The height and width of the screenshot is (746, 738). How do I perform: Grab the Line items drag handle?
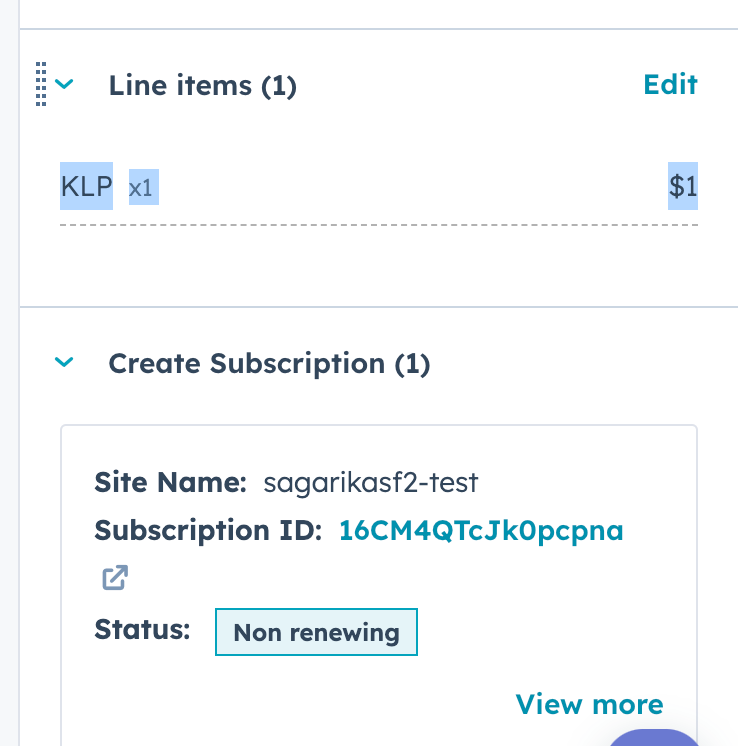(x=42, y=84)
